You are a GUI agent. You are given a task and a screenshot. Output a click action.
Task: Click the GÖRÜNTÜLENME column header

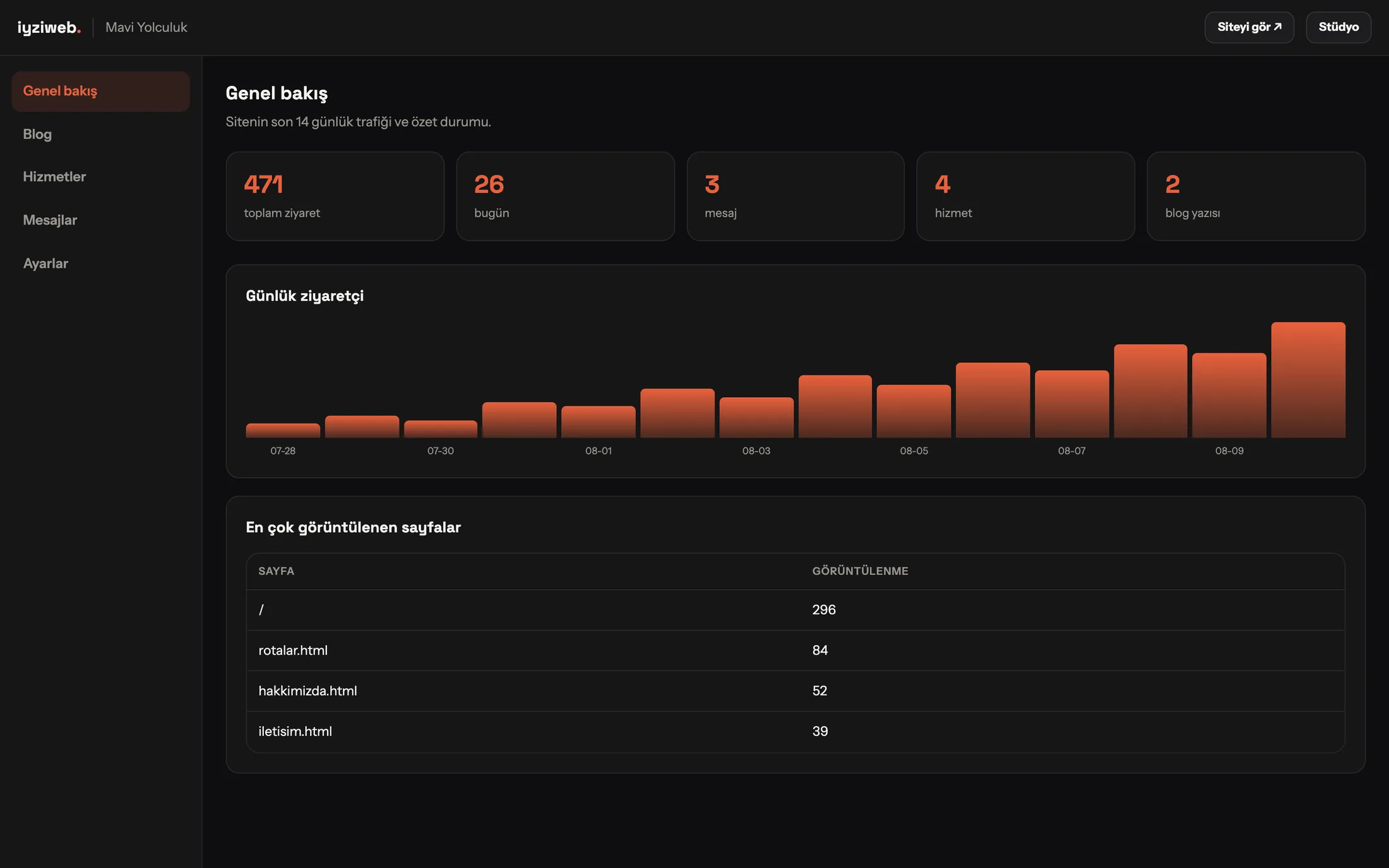(860, 571)
